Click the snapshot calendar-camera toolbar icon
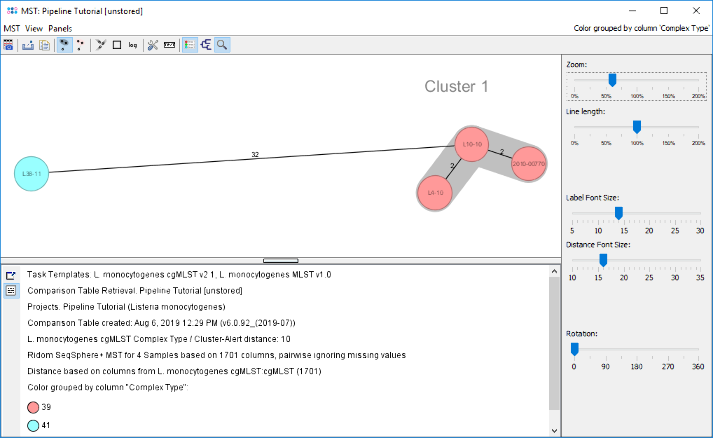This screenshot has width=713, height=438. click(9, 45)
